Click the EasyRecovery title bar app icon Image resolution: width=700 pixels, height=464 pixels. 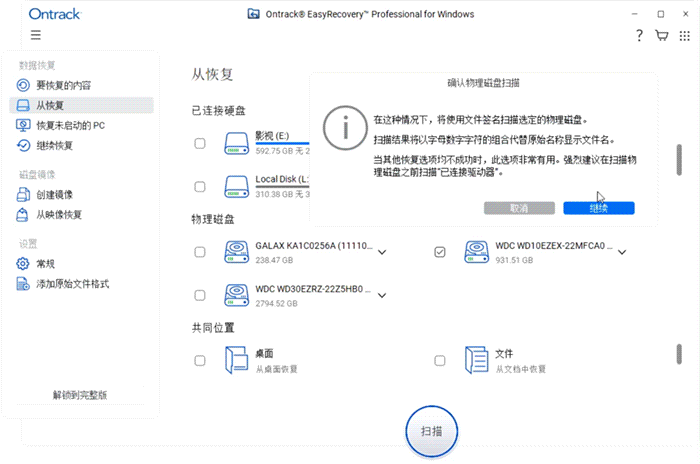tap(254, 14)
